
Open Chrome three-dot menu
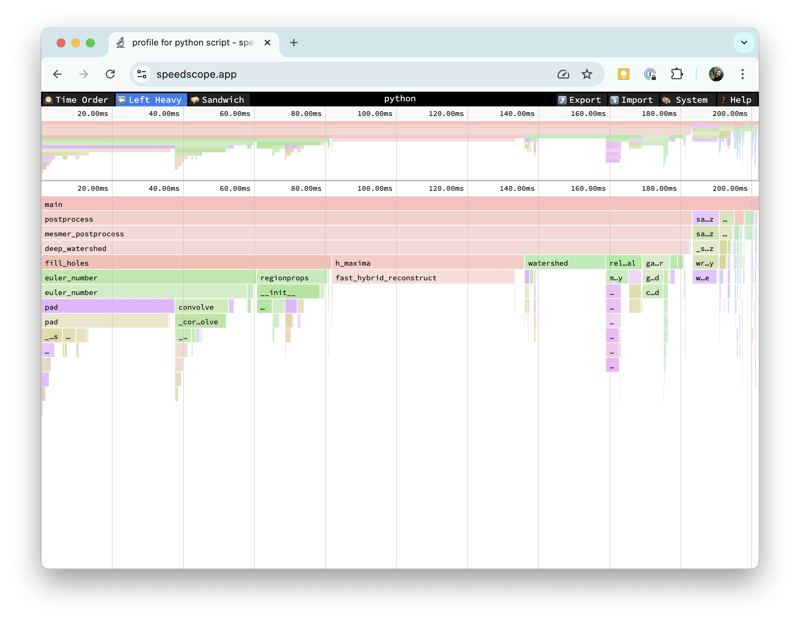[742, 74]
